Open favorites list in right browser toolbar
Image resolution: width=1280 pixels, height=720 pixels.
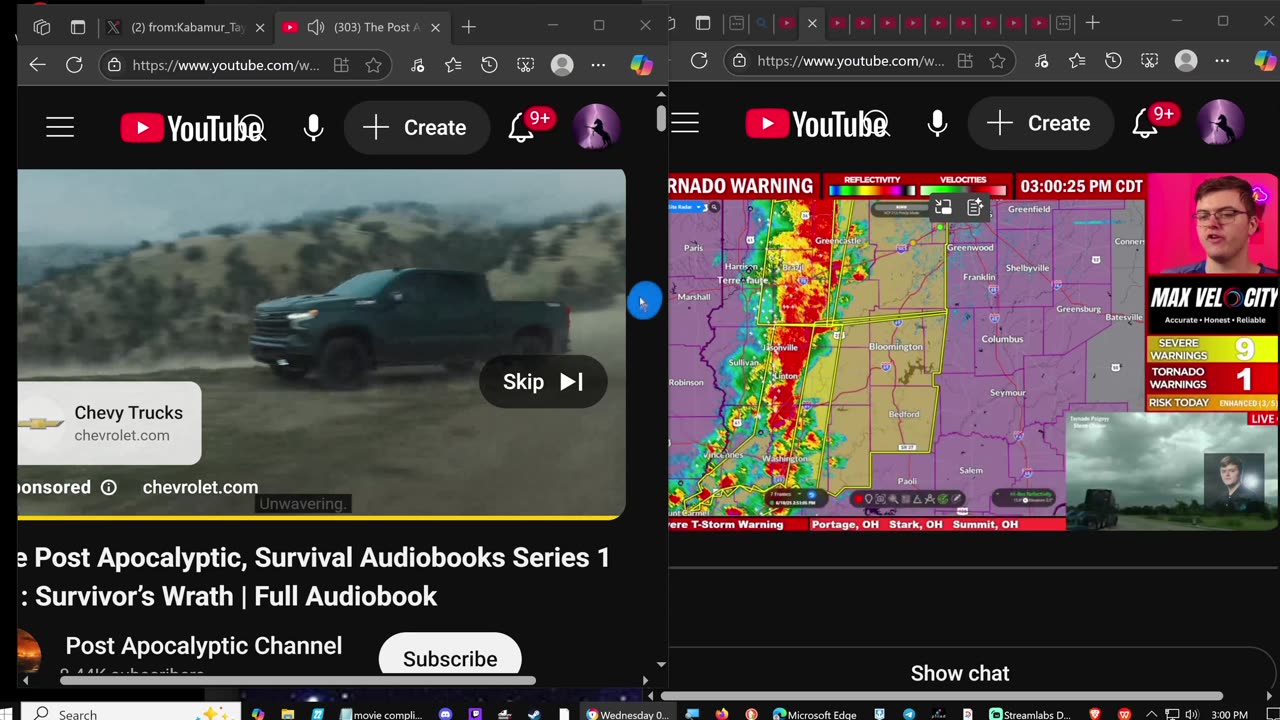point(1077,61)
